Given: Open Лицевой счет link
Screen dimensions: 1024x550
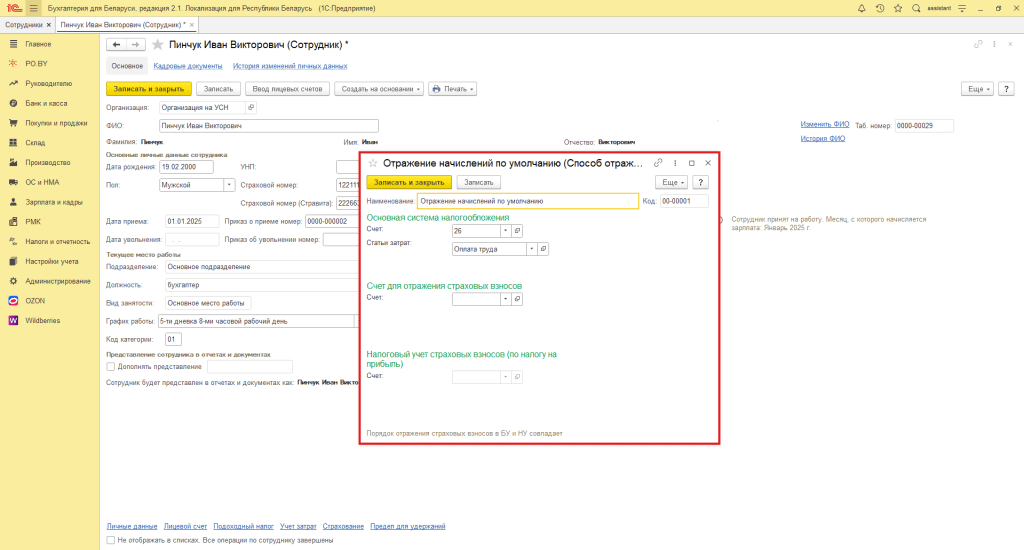Looking at the screenshot, I should (x=185, y=526).
